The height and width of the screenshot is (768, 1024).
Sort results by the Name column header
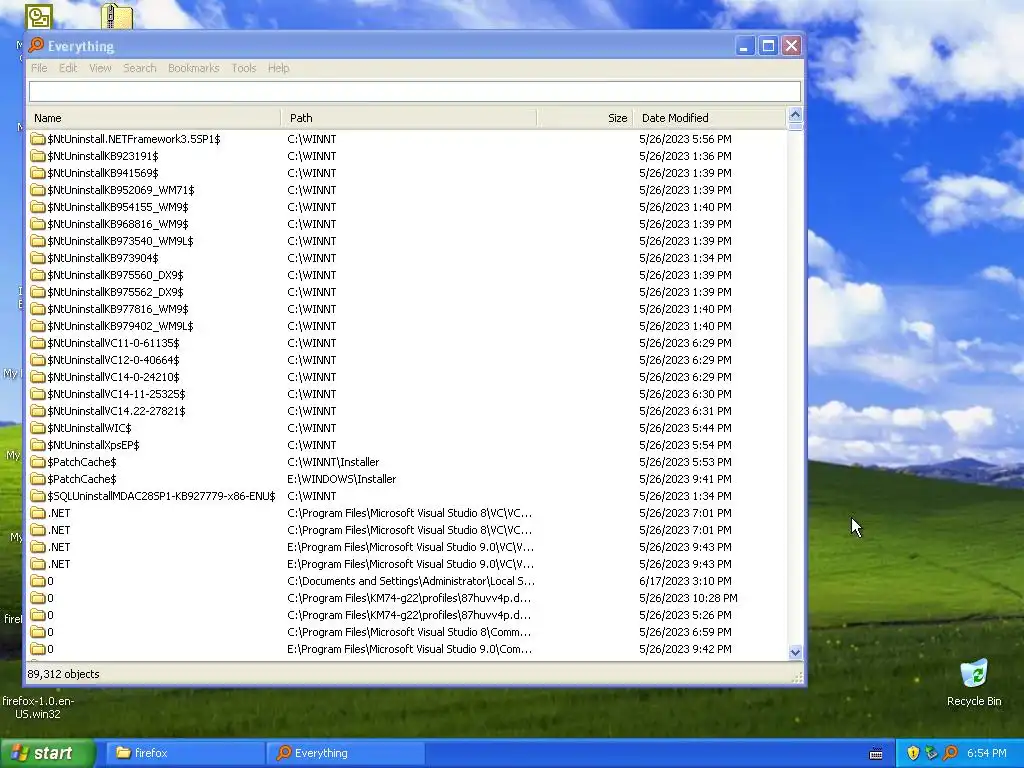[154, 118]
